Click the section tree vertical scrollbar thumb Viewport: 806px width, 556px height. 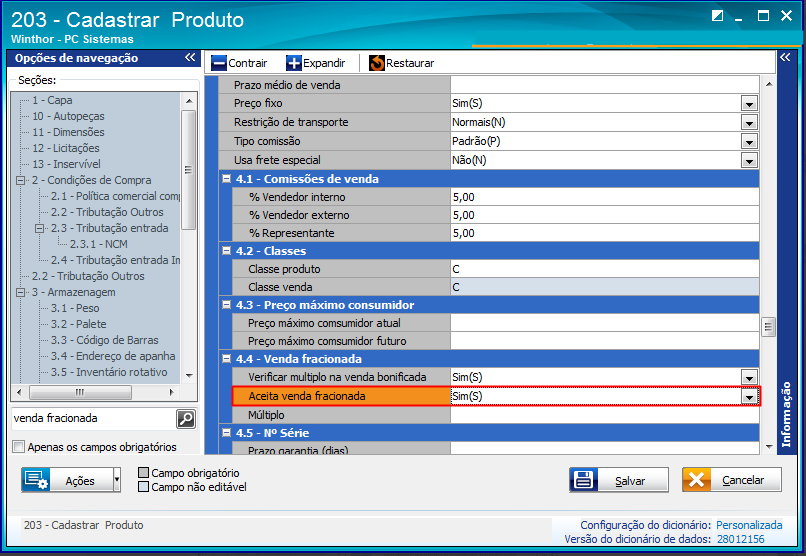[x=189, y=170]
